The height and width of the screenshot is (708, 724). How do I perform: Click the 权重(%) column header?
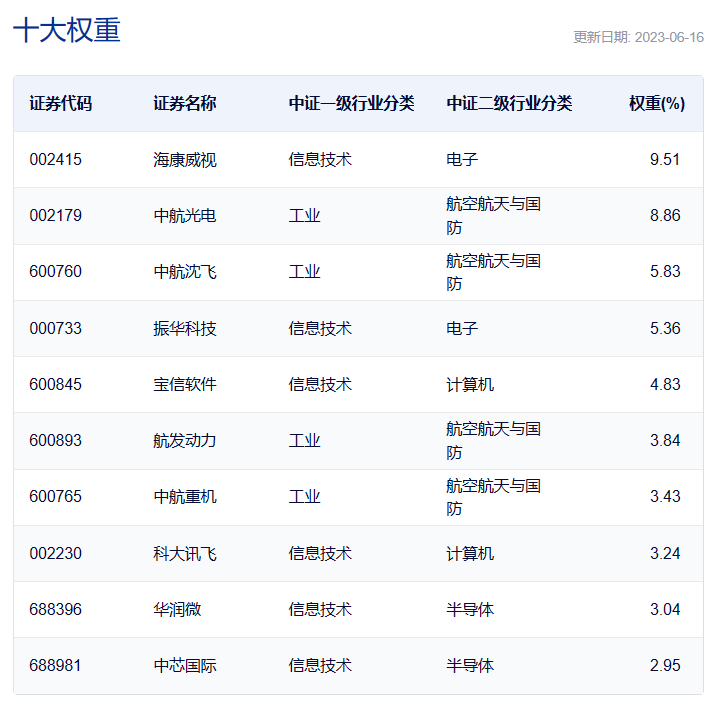tap(657, 103)
